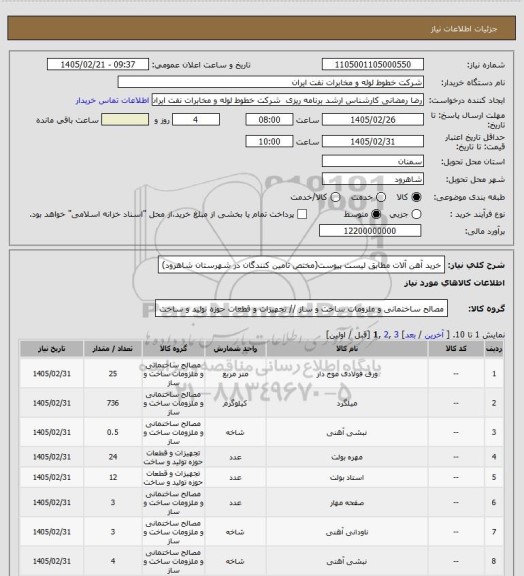Click the نام کالا column header
Screen dimensions: 524x576
coord(347,349)
